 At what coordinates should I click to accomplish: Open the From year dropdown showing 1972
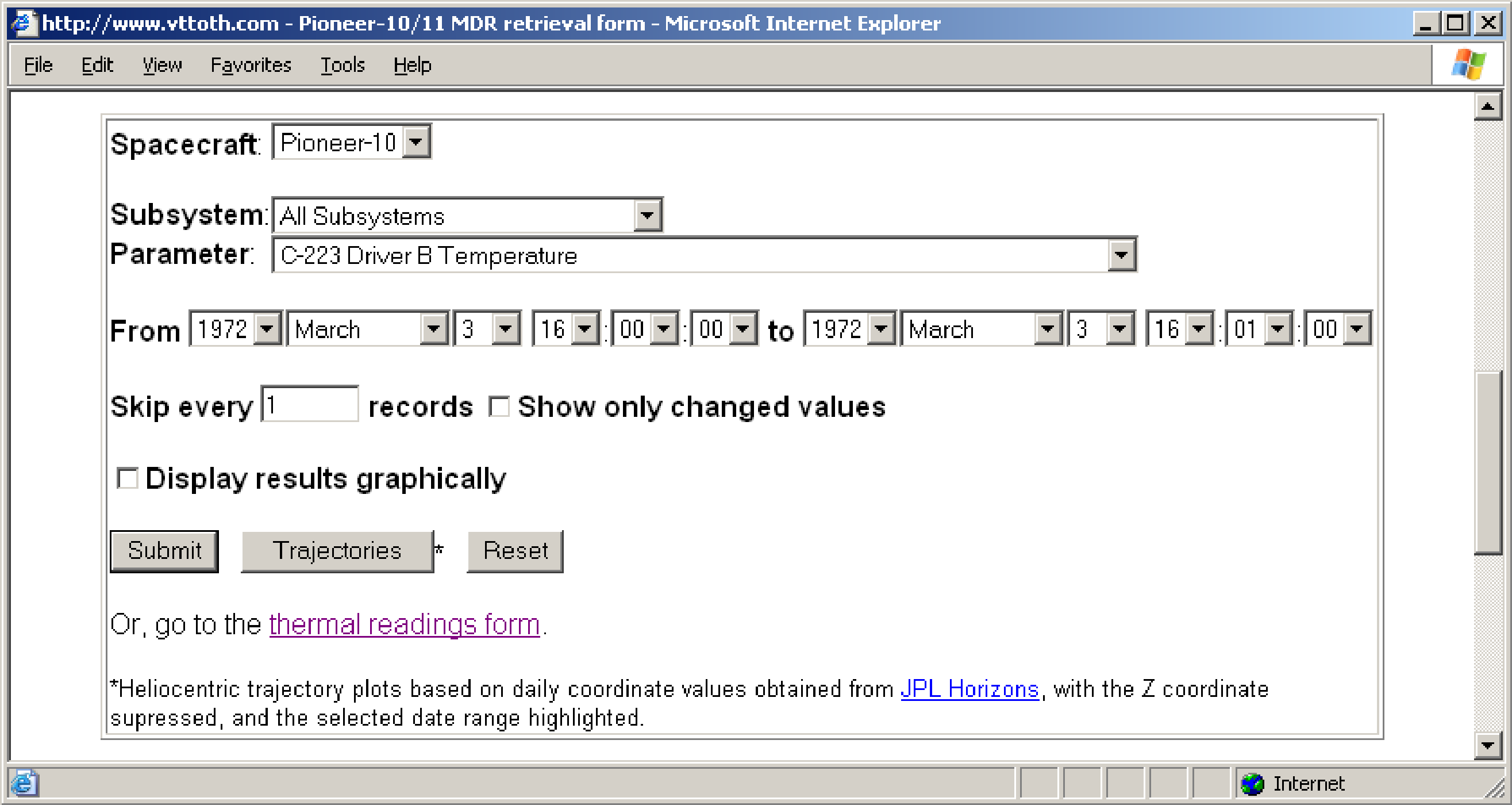tap(236, 328)
